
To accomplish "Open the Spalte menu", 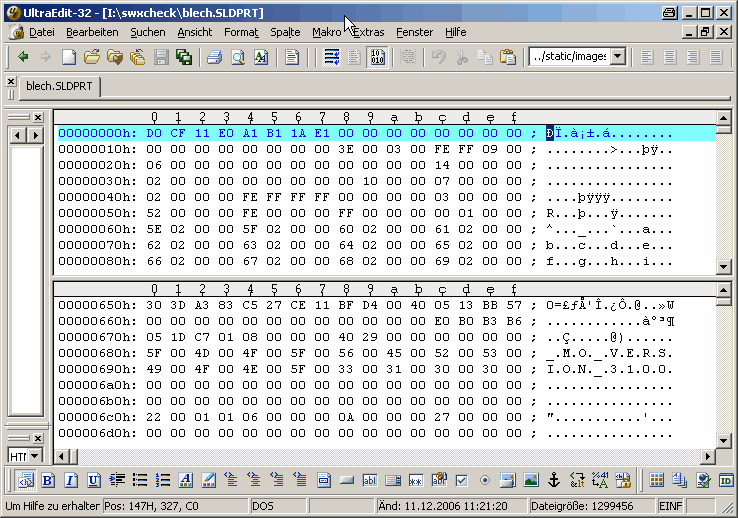I will [285, 32].
